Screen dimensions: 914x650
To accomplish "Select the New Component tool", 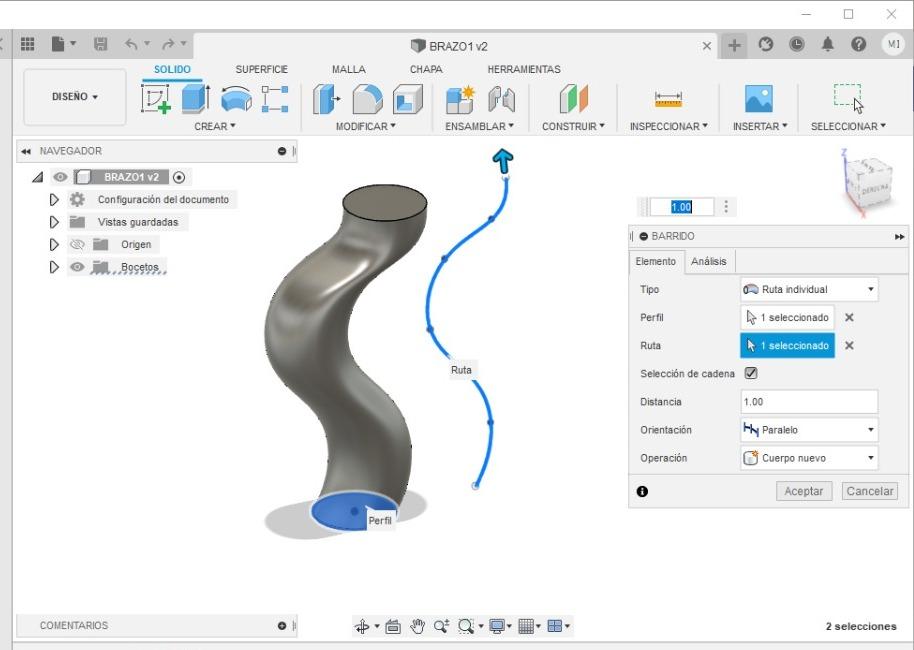I will [x=460, y=99].
